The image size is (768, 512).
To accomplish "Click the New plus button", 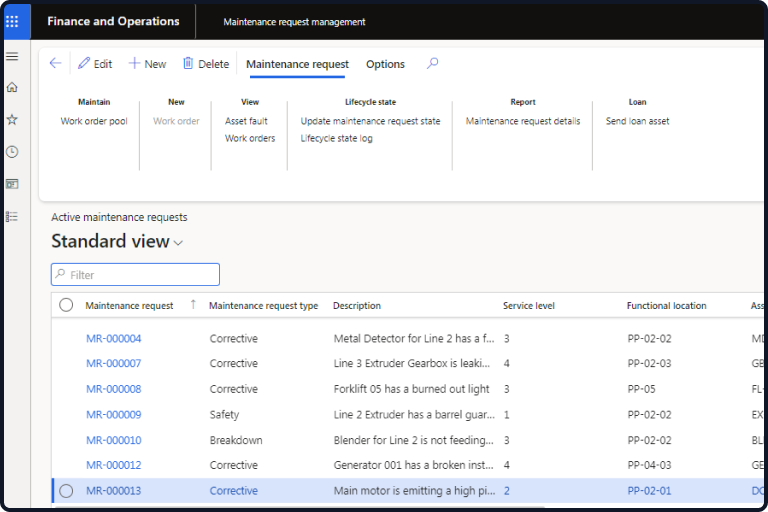I will click(147, 64).
